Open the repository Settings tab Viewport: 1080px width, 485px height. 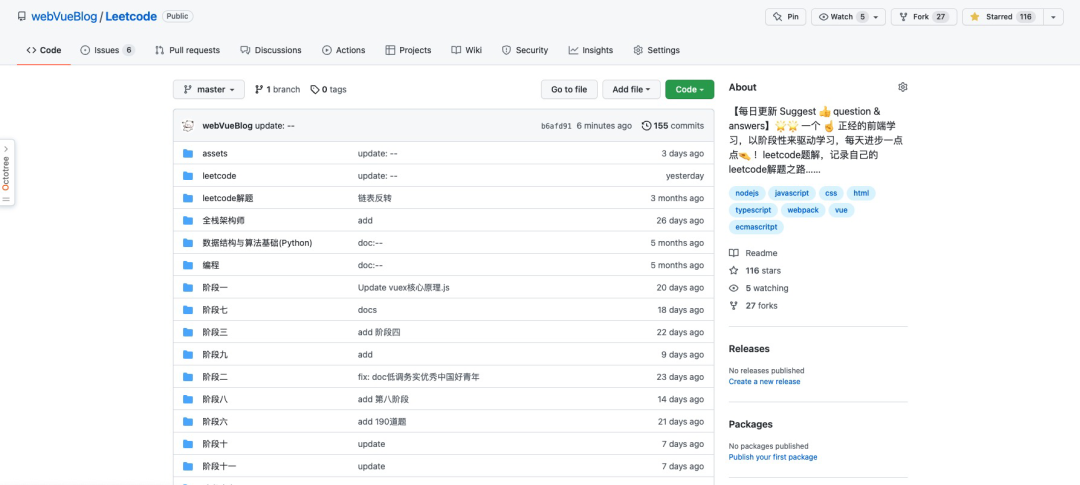point(656,50)
